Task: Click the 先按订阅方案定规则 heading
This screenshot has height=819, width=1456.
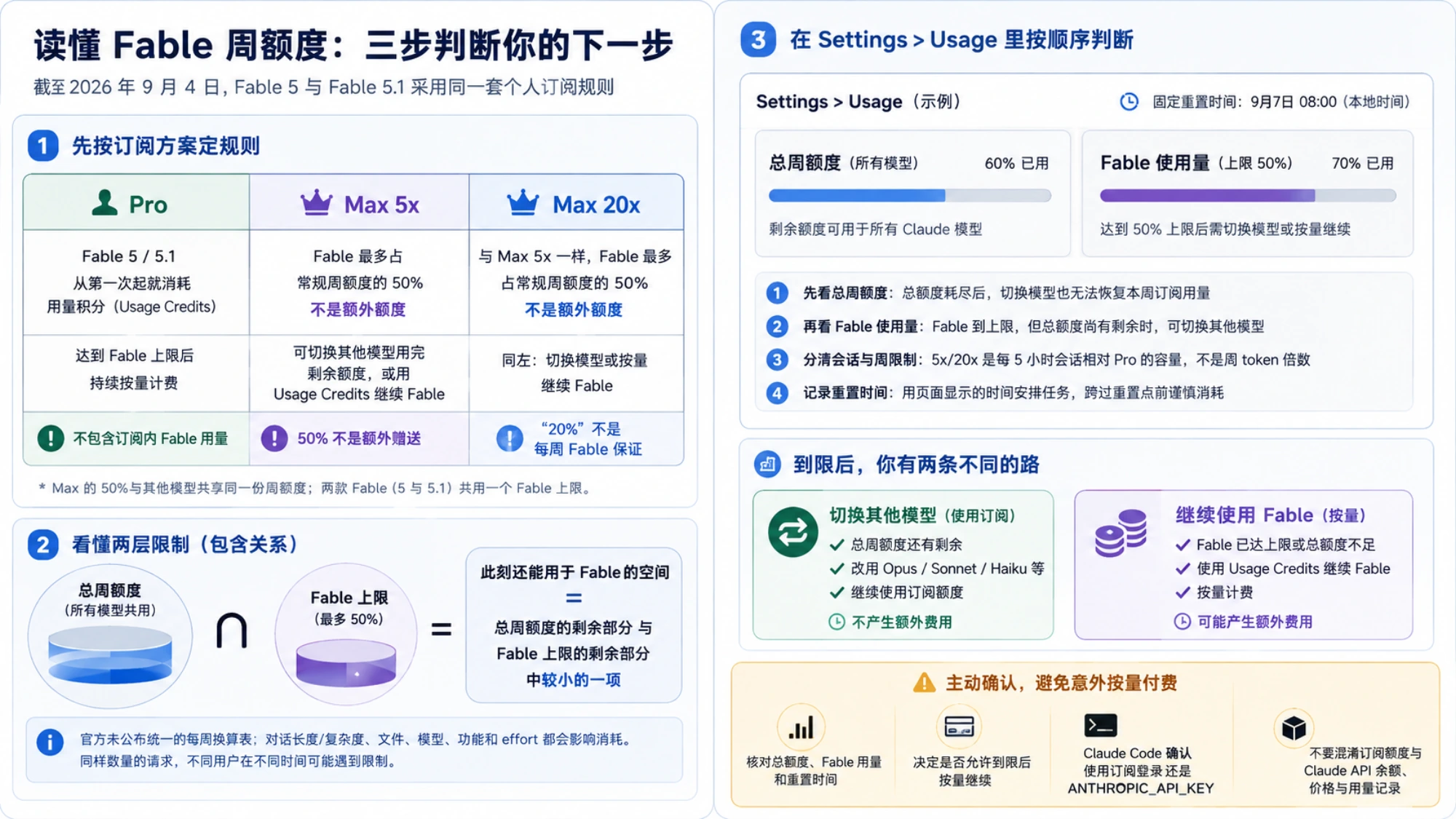Action: pyautogui.click(x=166, y=146)
